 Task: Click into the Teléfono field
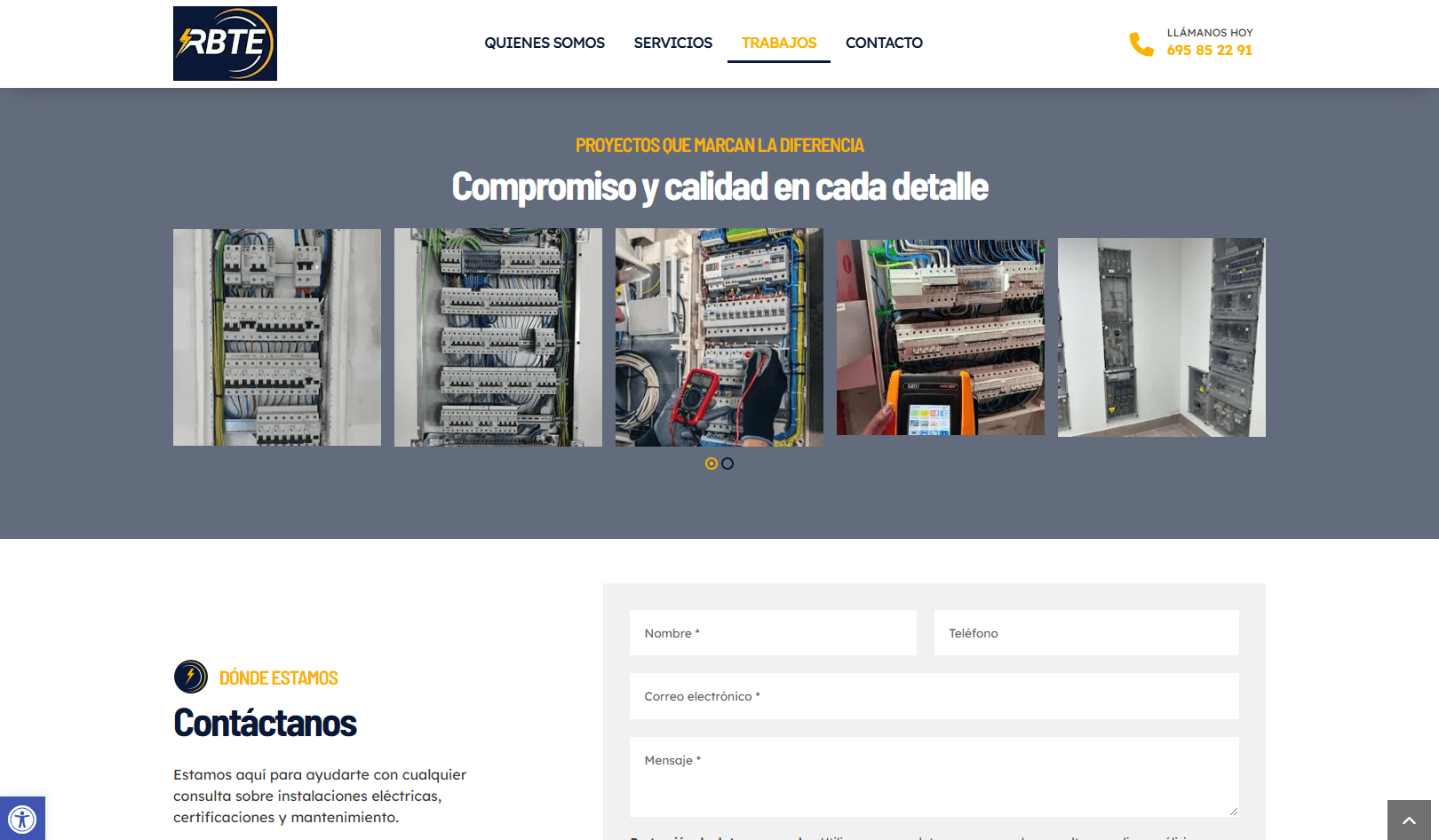[x=1085, y=633]
